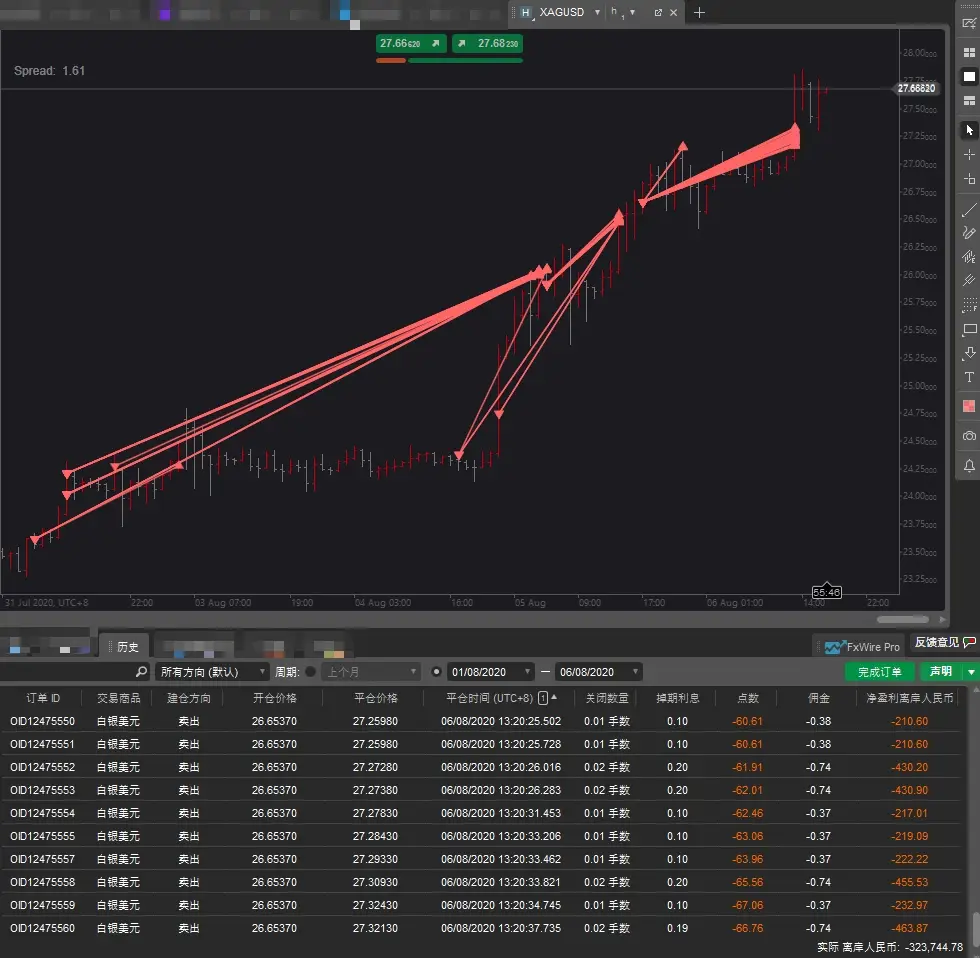
Task: Switch to multi-chart grid layout
Action: point(969,52)
